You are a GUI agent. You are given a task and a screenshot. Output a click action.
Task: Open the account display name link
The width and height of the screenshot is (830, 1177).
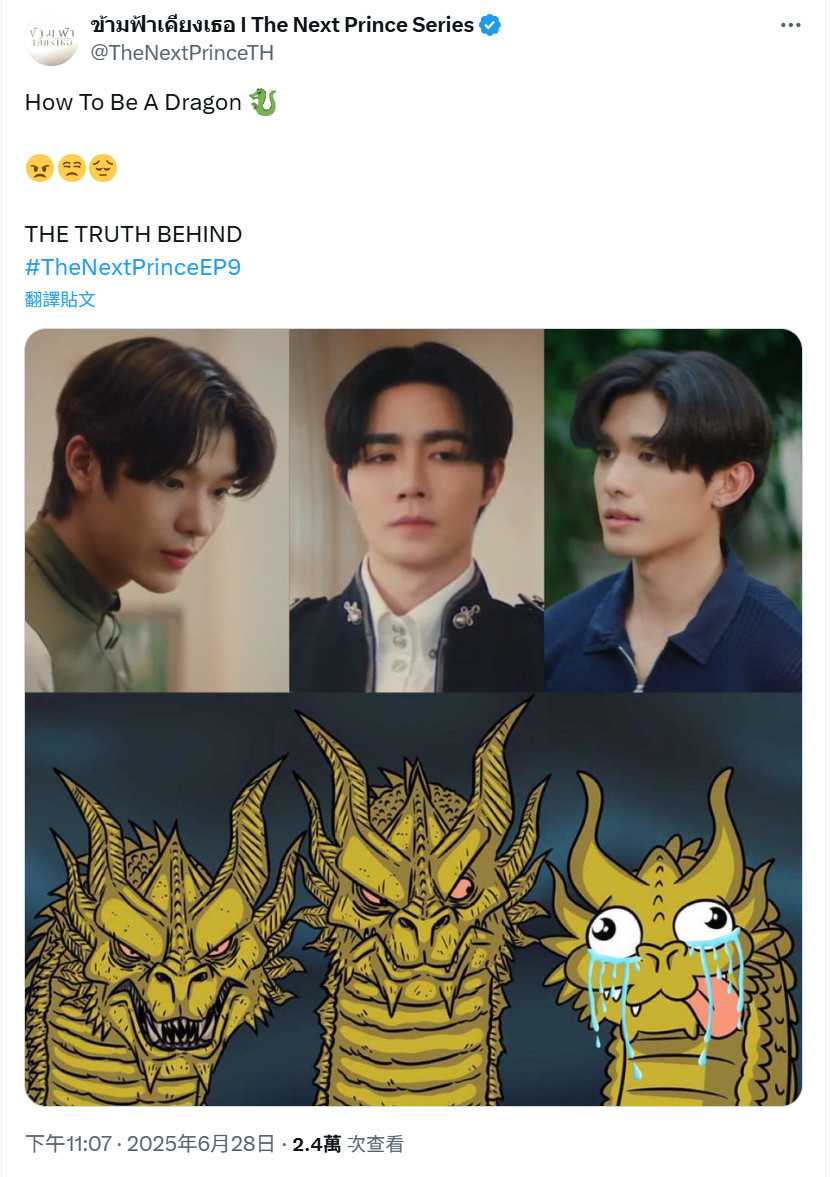click(282, 25)
